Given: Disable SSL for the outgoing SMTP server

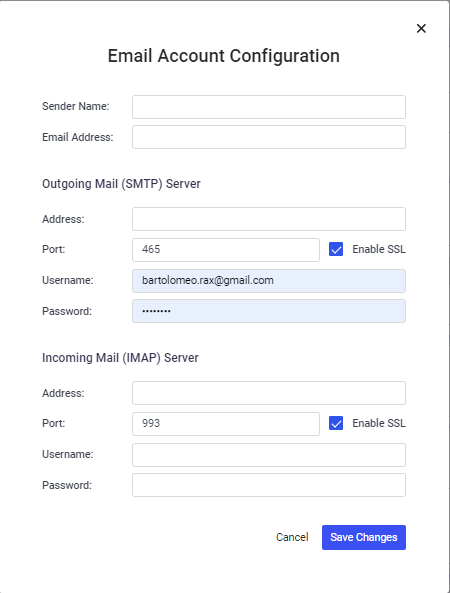Looking at the screenshot, I should click(x=336, y=250).
